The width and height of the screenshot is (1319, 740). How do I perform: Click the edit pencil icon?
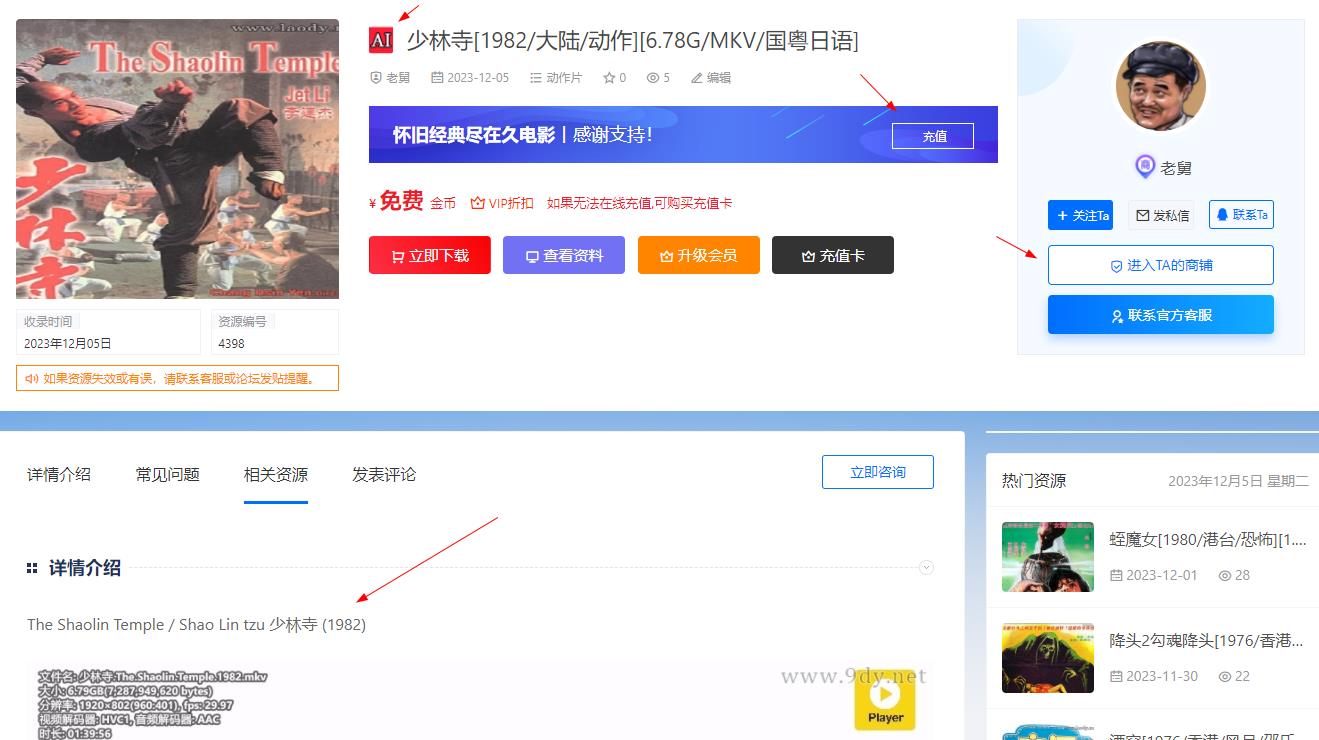click(696, 78)
